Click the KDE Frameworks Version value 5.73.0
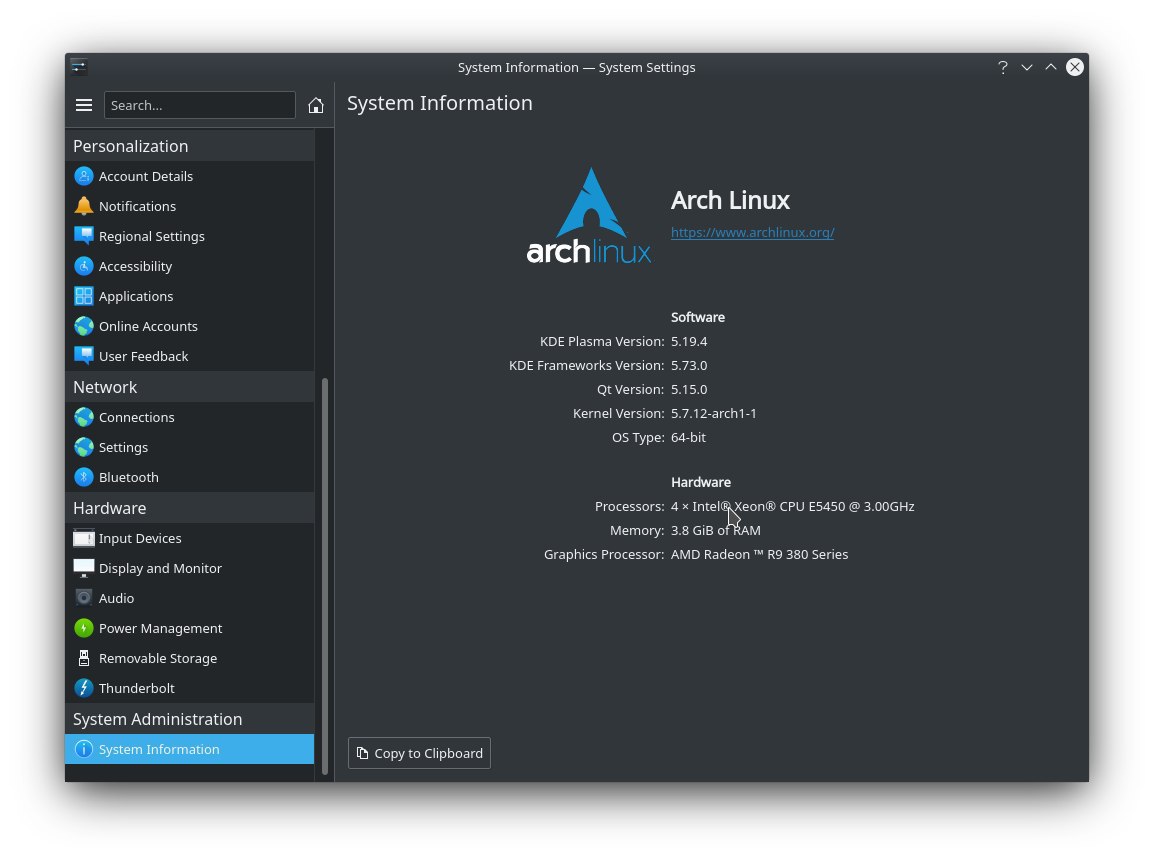This screenshot has width=1154, height=859. point(689,366)
